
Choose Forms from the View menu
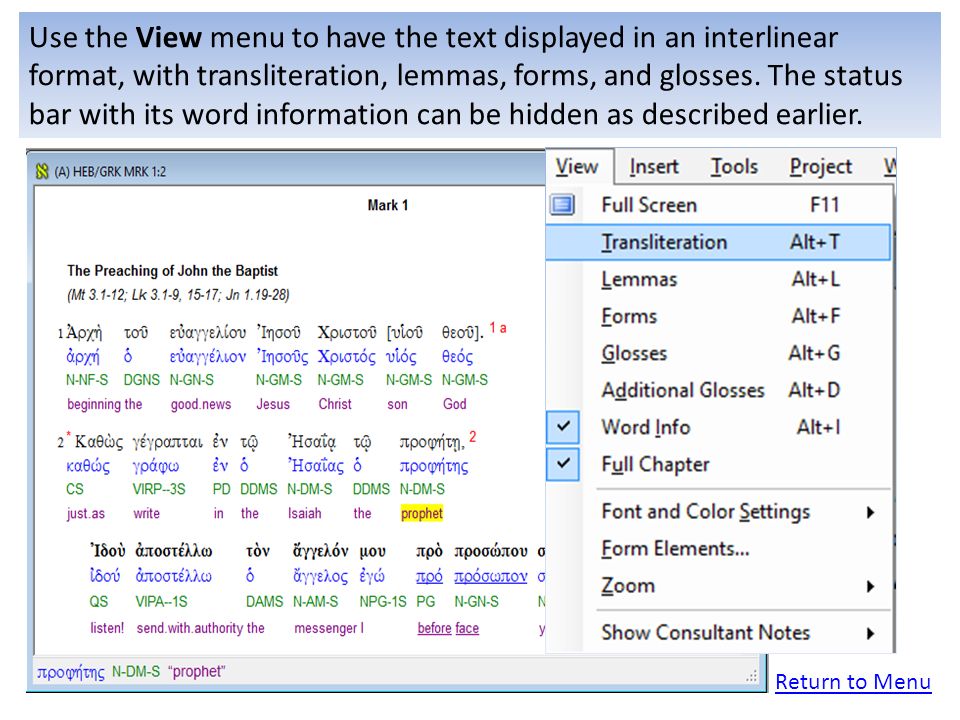718,316
